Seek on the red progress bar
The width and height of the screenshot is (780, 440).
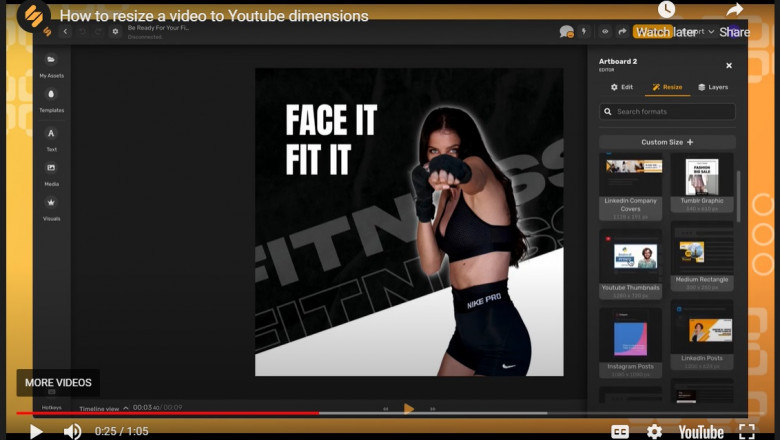(x=167, y=413)
